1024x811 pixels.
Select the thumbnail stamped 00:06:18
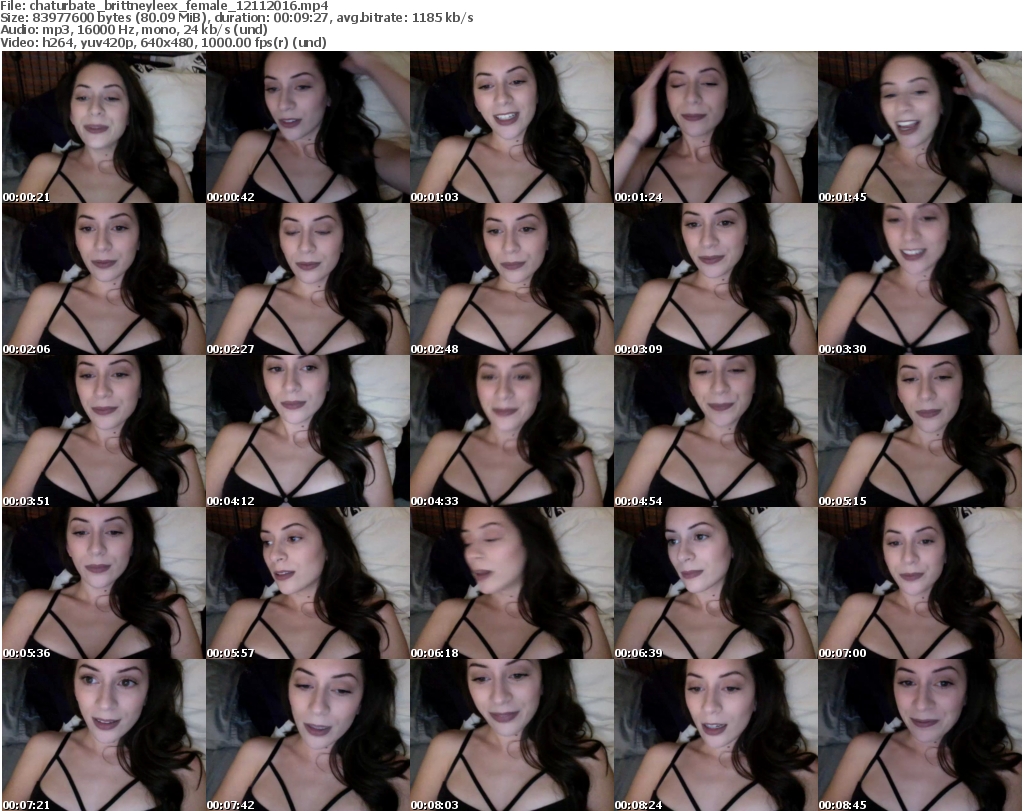512,584
